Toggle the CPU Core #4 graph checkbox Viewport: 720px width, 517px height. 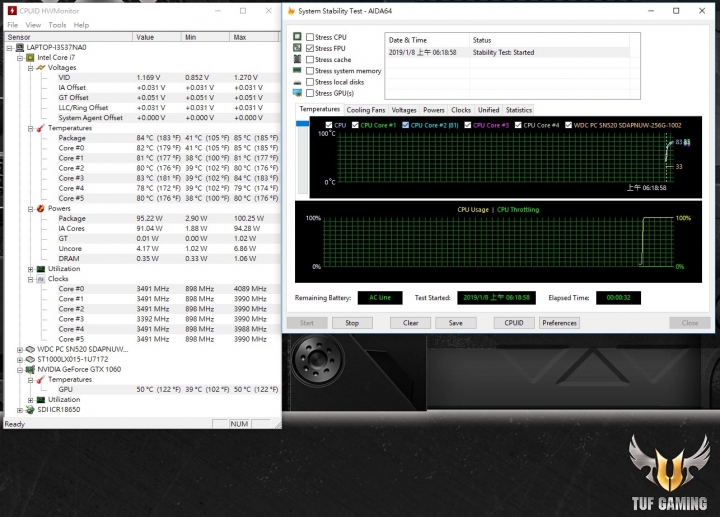[x=518, y=125]
